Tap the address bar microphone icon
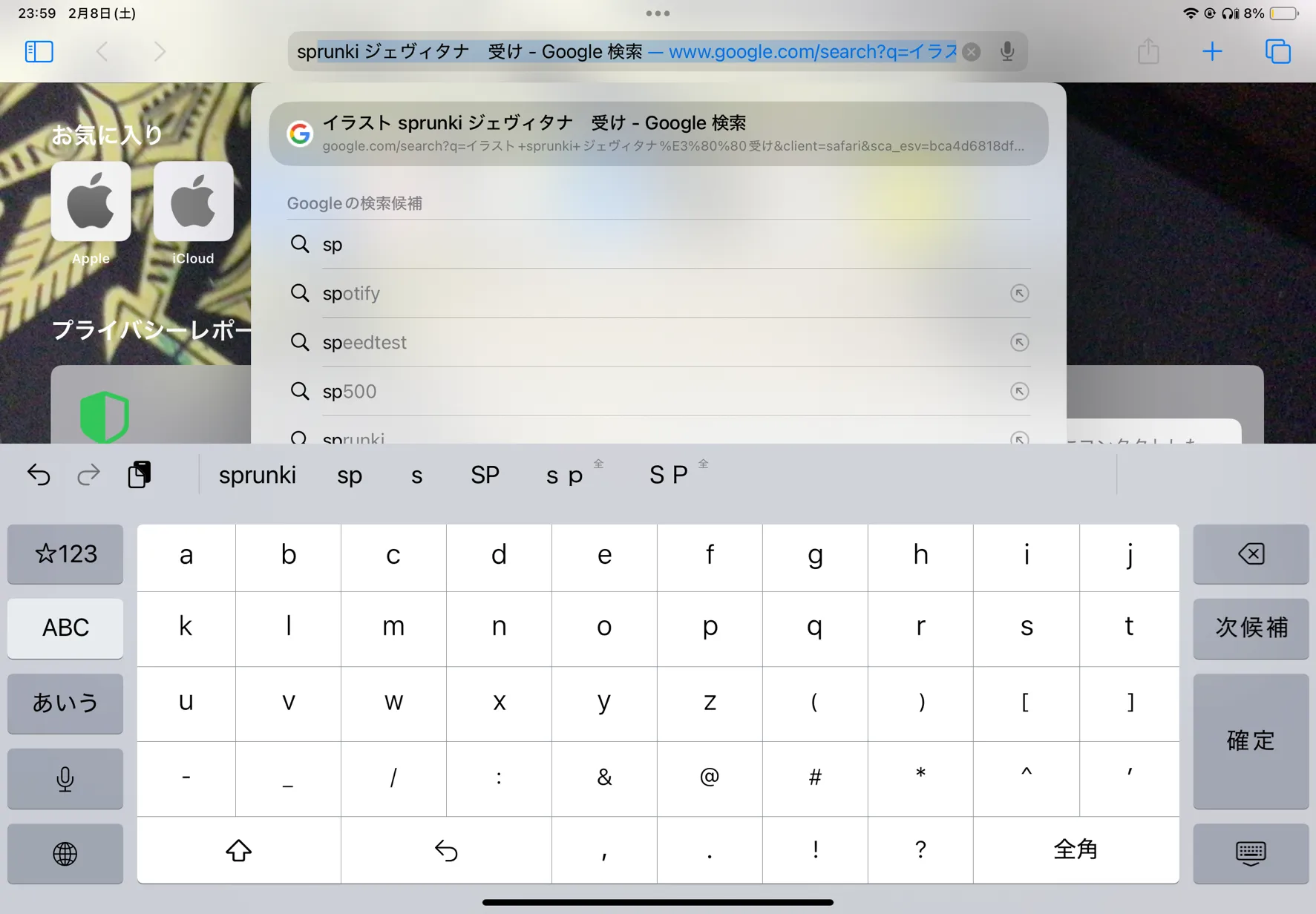This screenshot has width=1316, height=914. tap(1007, 51)
